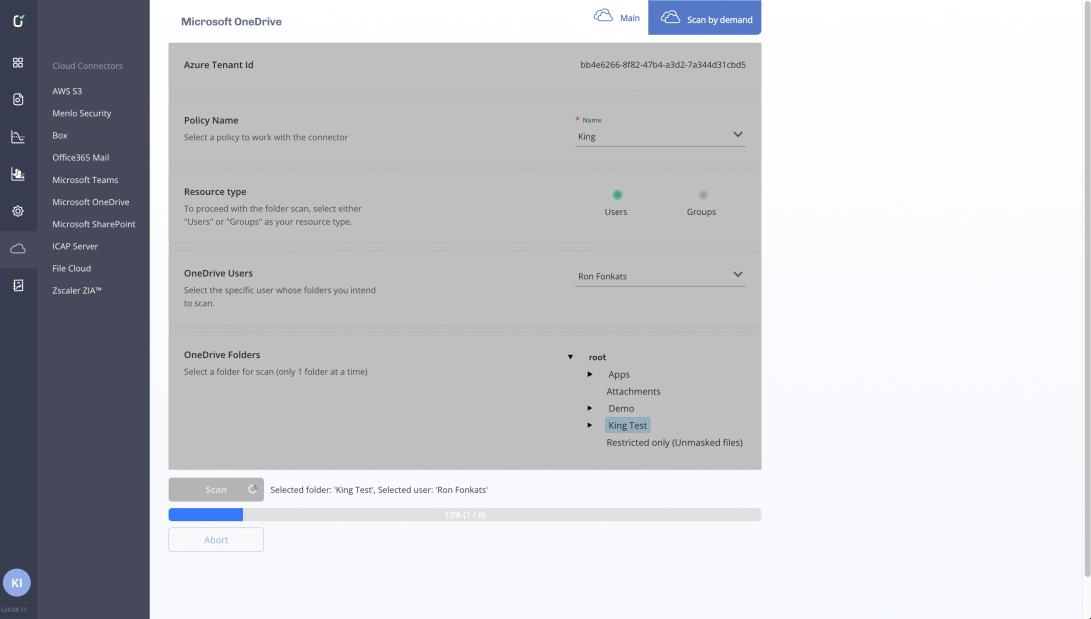Open Microsoft SharePoint connector
The width and height of the screenshot is (1091, 619).
pyautogui.click(x=94, y=225)
